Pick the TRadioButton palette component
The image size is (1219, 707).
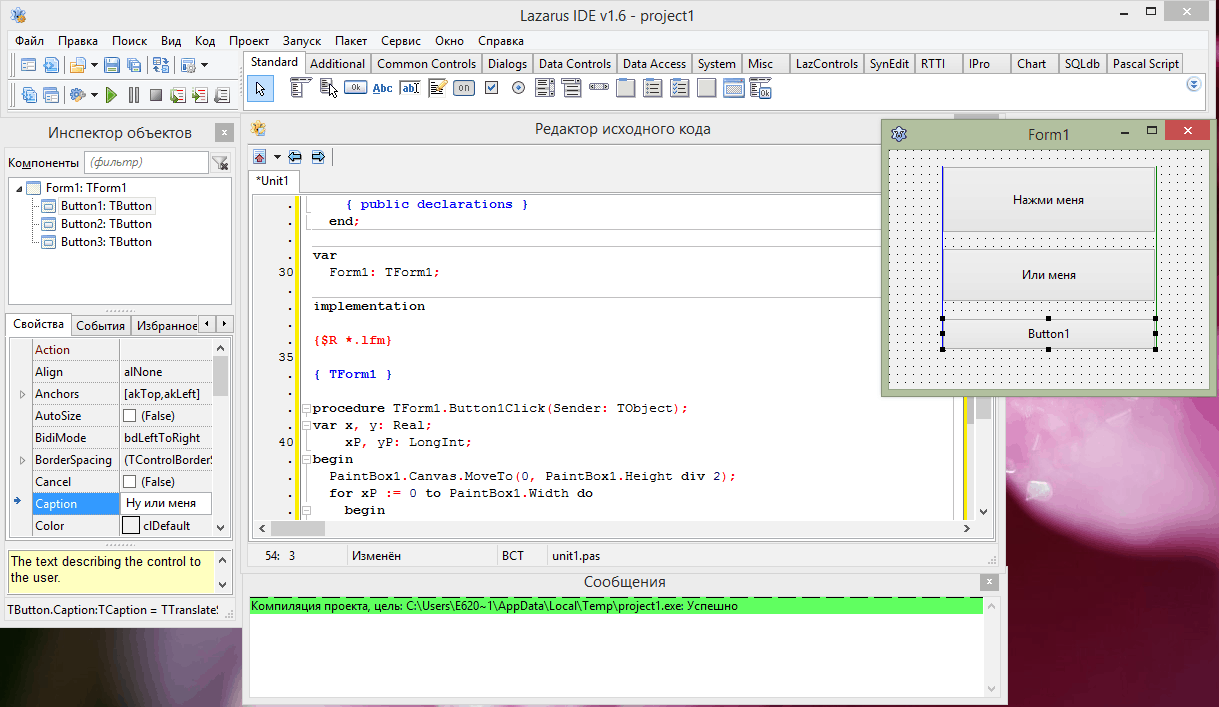518,88
